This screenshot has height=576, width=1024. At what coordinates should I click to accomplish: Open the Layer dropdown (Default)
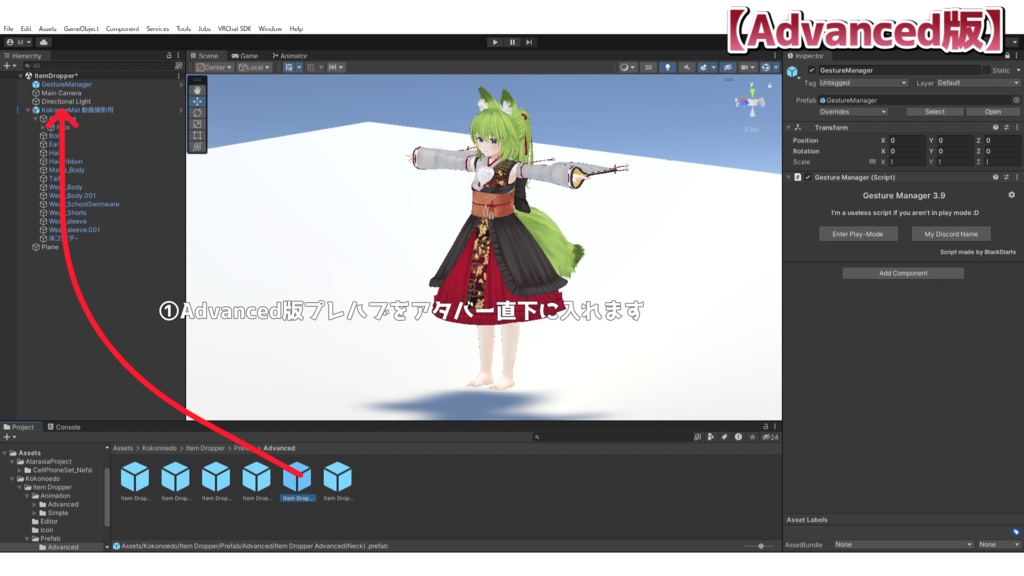[978, 83]
